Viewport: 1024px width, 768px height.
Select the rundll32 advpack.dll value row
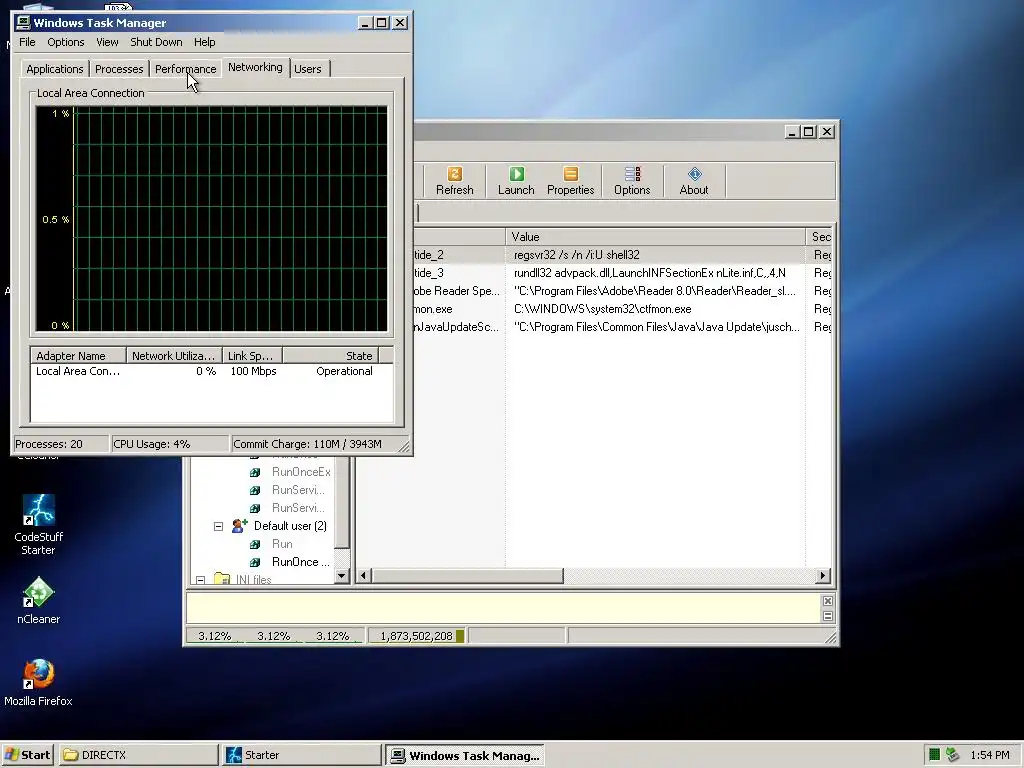[x=623, y=273]
